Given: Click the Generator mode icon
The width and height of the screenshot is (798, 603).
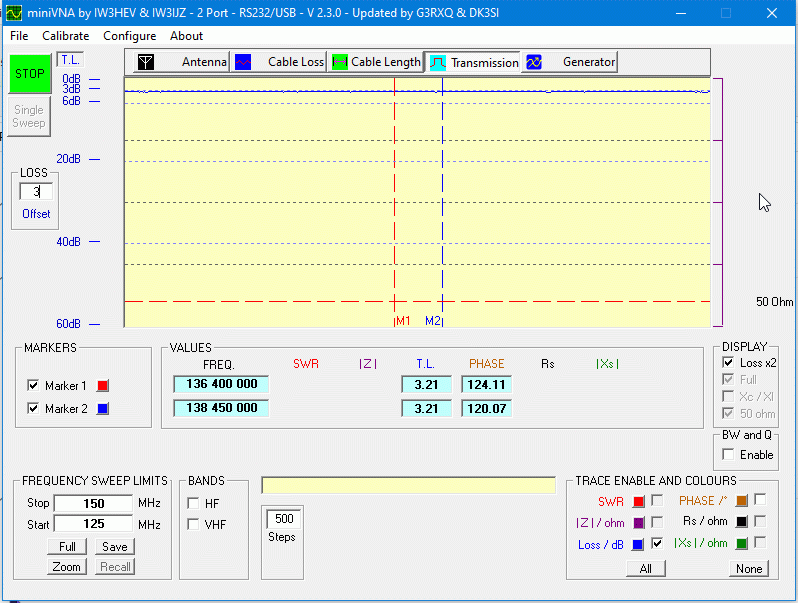Looking at the screenshot, I should 534,62.
